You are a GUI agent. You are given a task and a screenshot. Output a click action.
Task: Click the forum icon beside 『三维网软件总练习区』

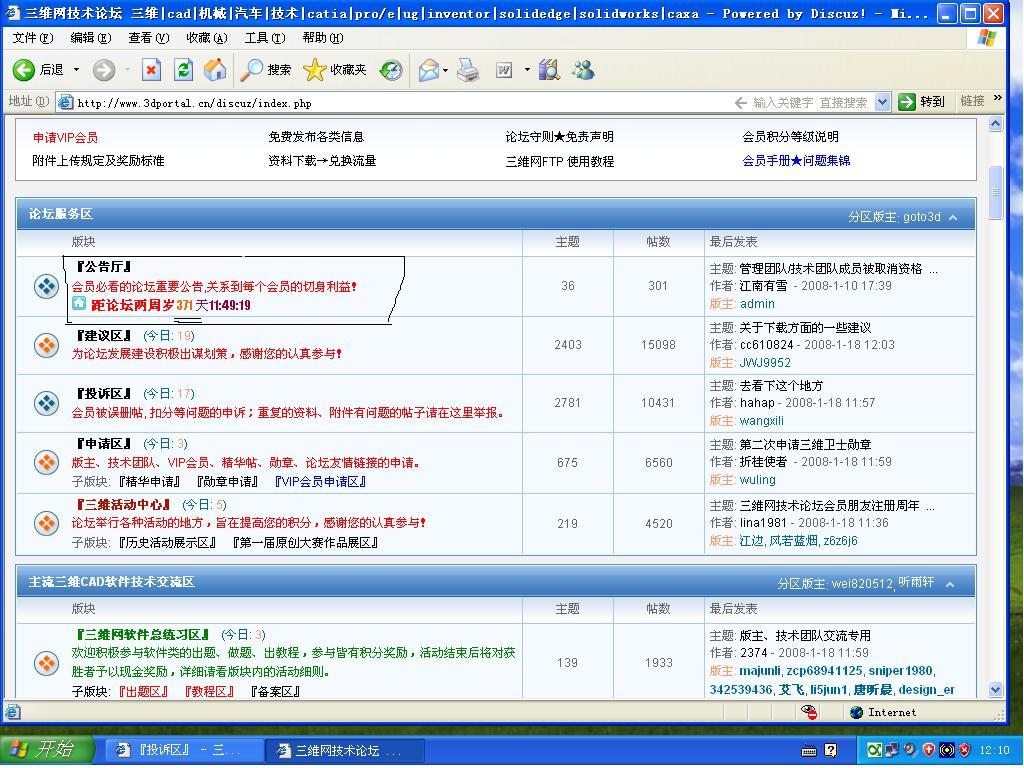(46, 663)
